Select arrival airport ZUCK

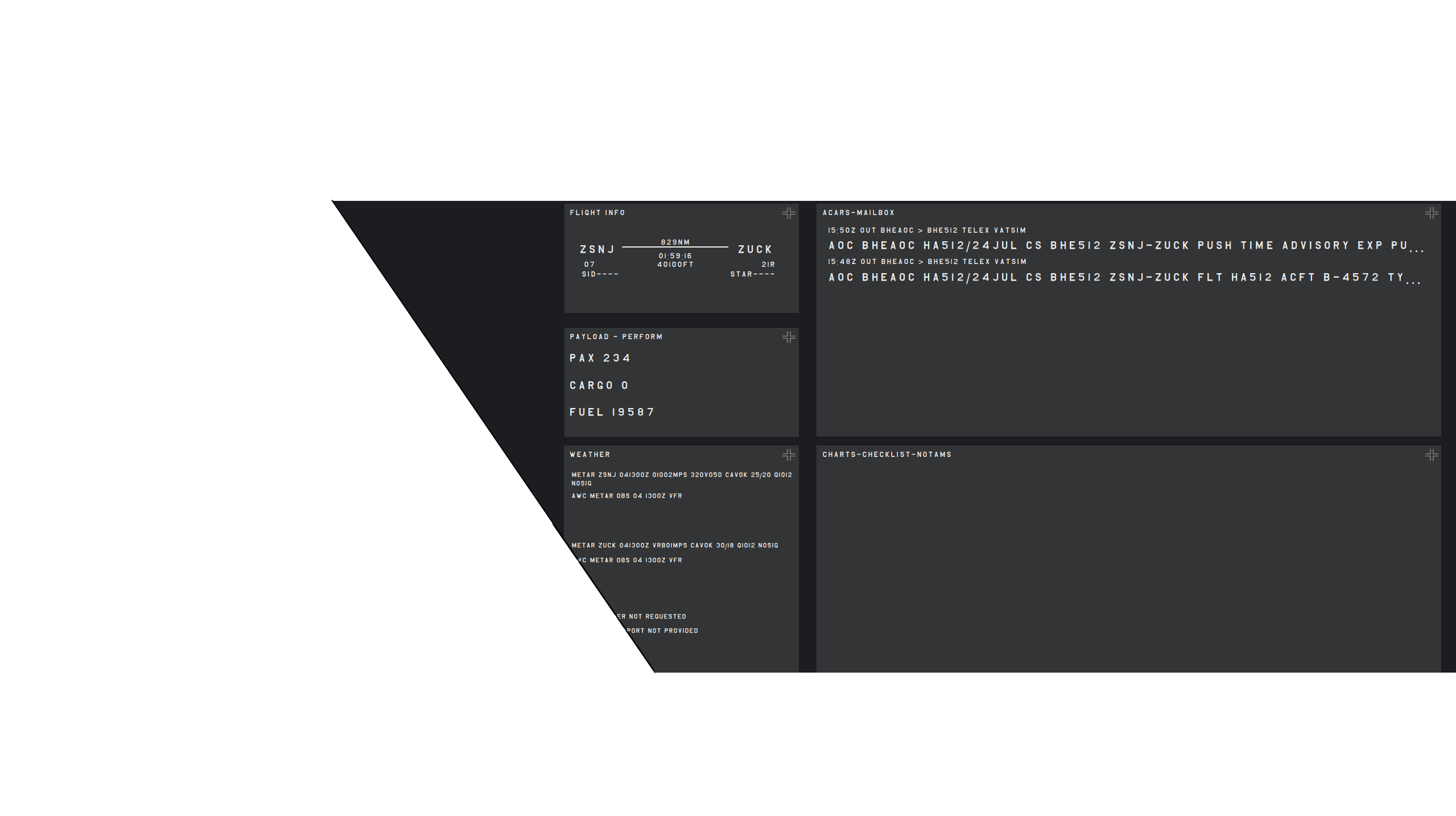(755, 249)
